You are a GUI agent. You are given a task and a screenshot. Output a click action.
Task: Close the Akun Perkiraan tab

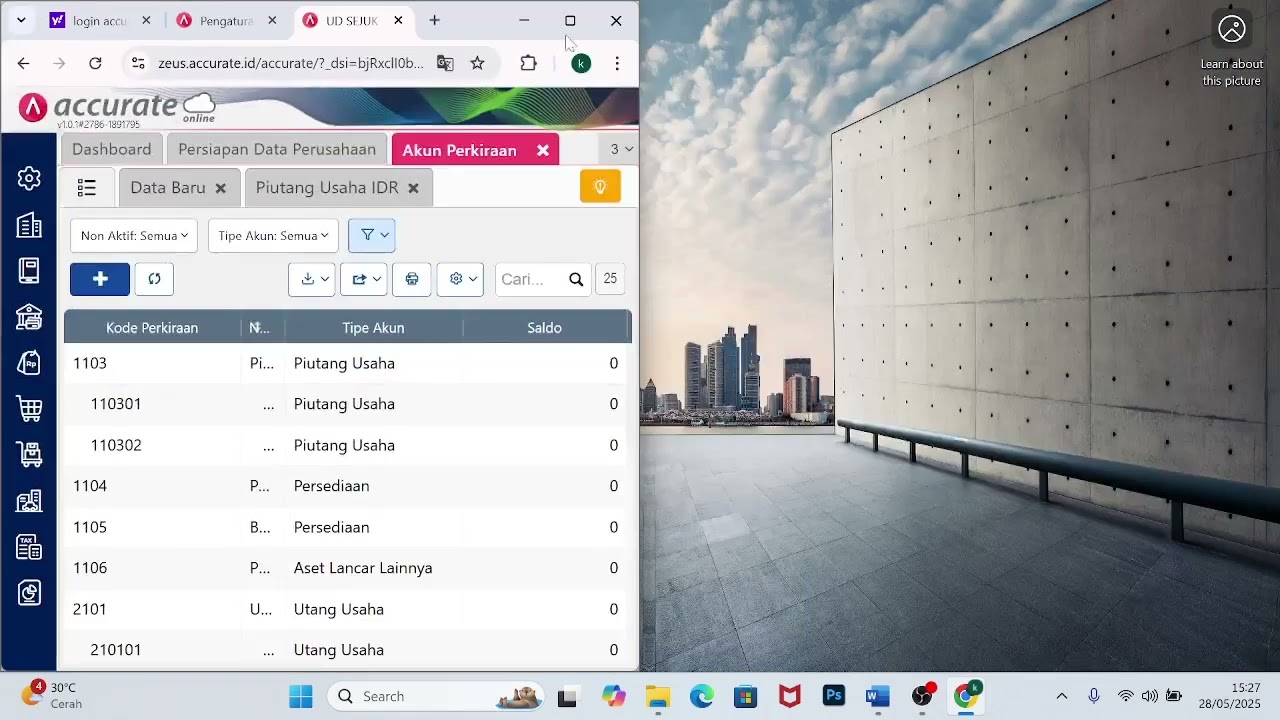[x=543, y=150]
